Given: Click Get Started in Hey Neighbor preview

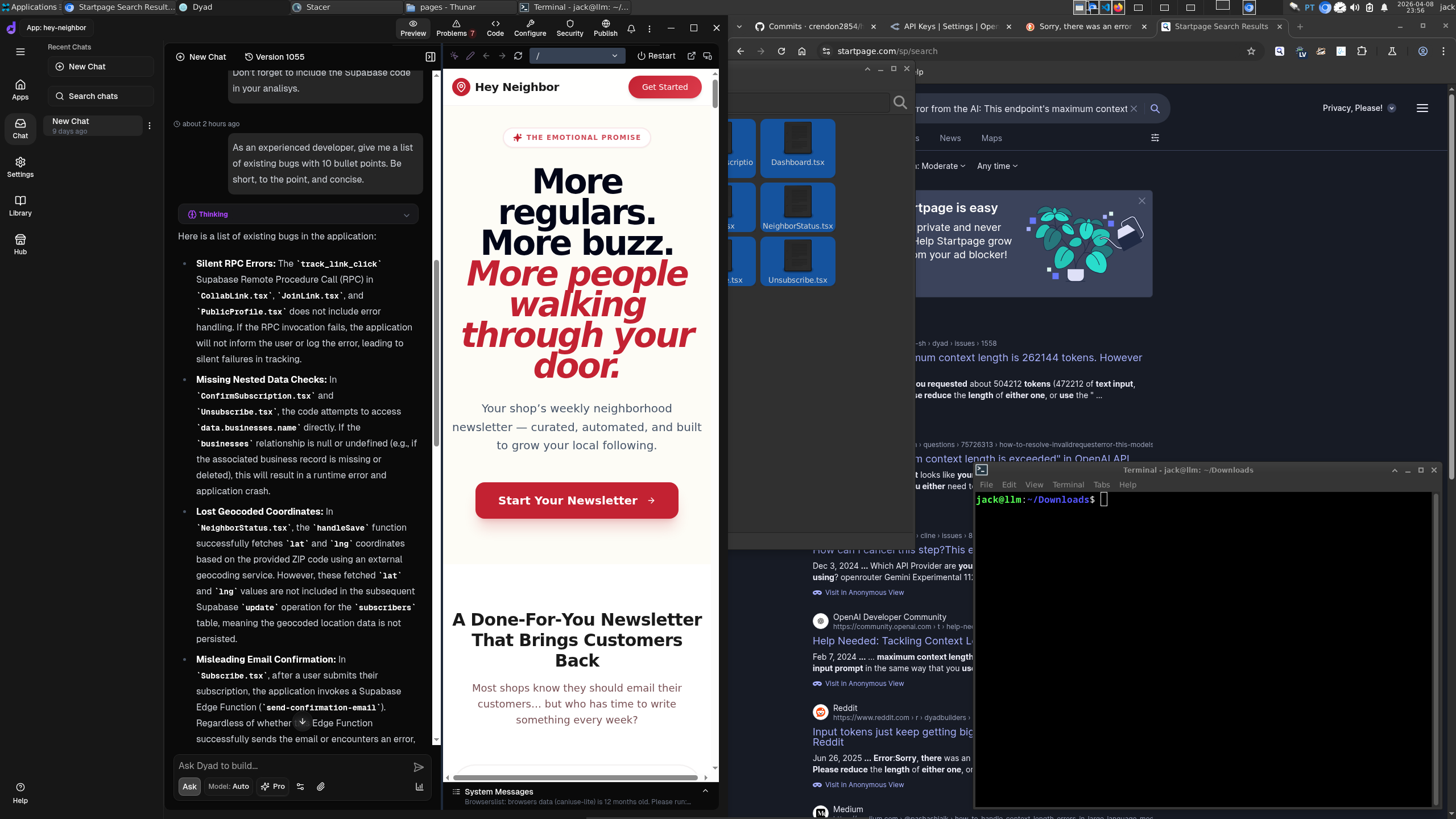Looking at the screenshot, I should [x=665, y=87].
